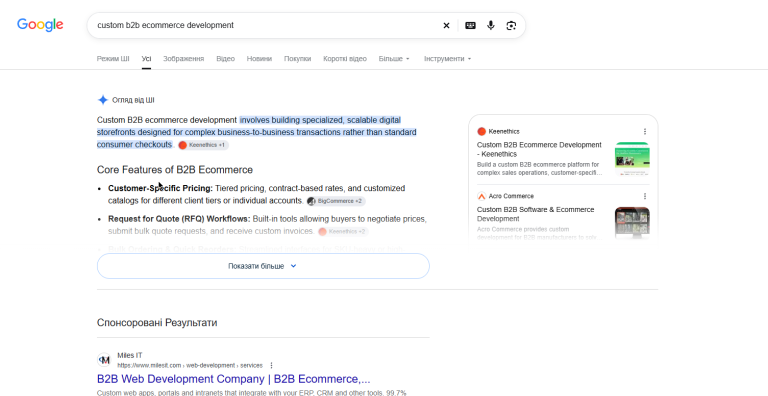Screen dimensions: 768x396
Task: Click the Google logo
Action: 40,25
